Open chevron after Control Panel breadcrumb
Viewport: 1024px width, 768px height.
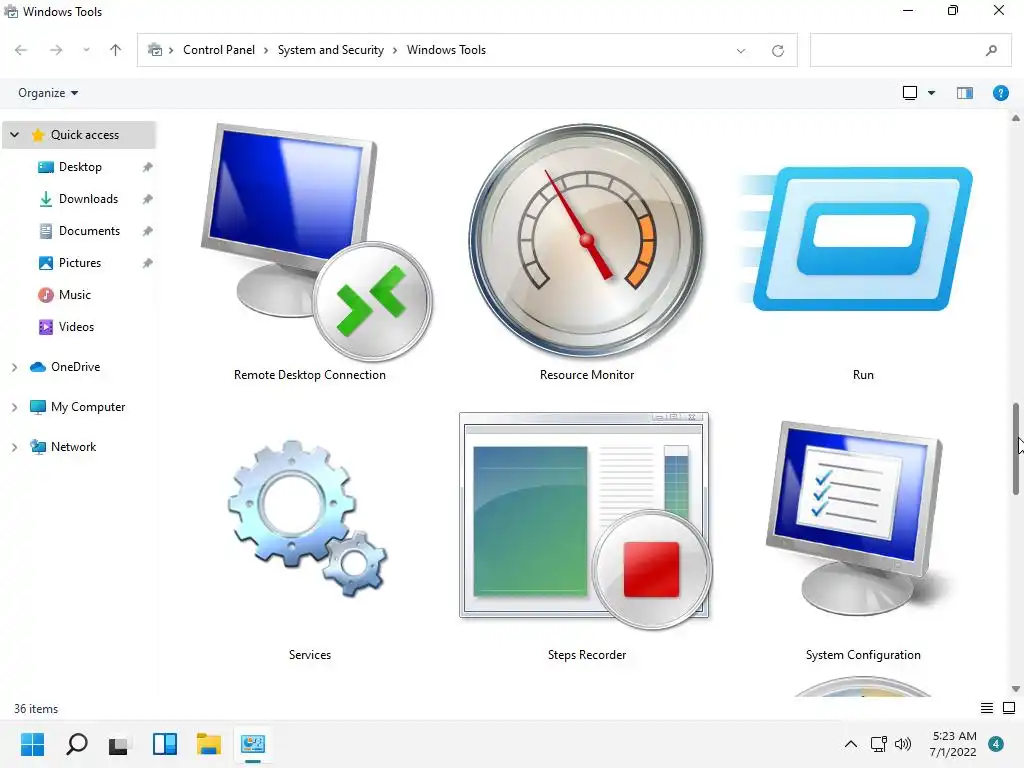266,50
